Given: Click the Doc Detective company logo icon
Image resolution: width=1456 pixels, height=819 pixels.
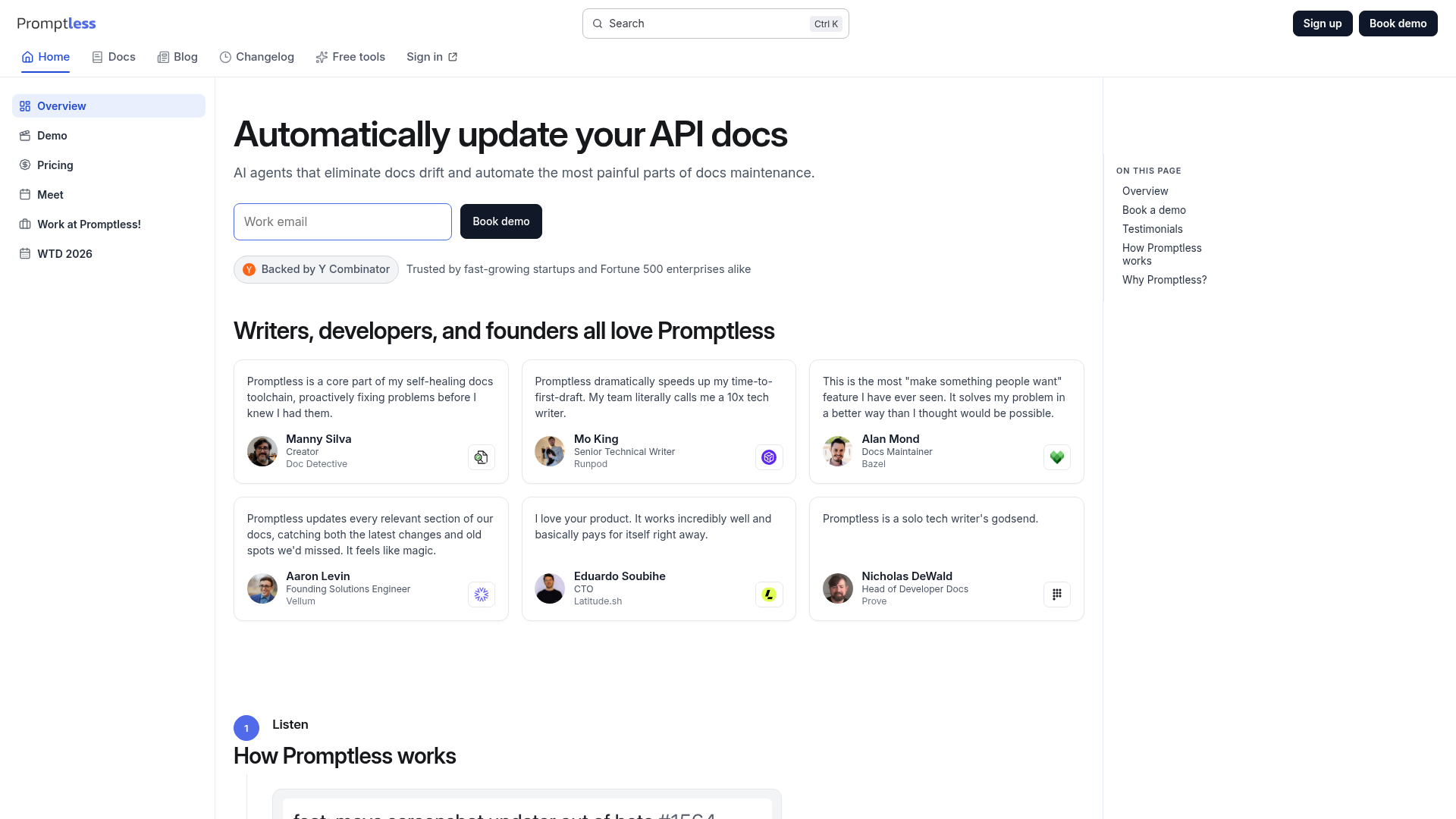Looking at the screenshot, I should tap(481, 457).
